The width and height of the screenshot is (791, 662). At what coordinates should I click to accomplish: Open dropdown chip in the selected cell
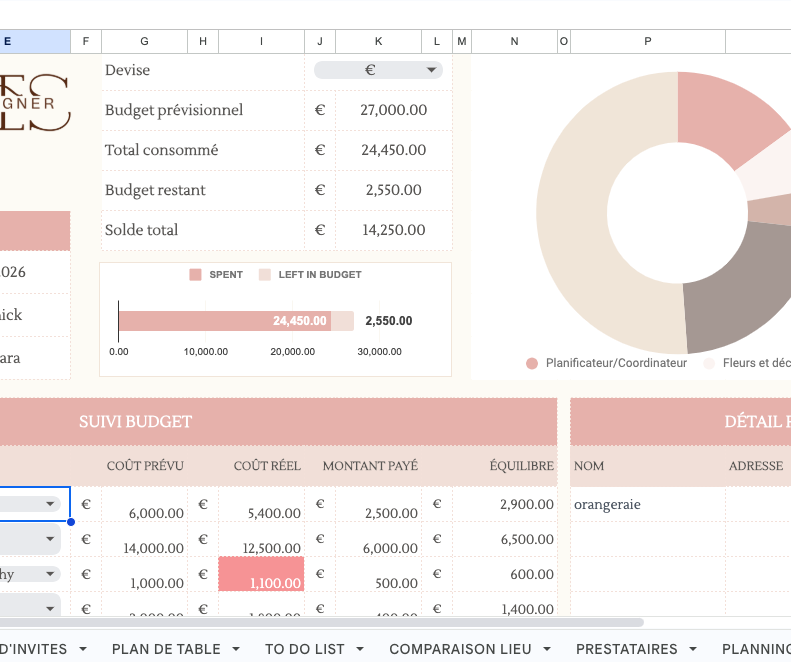[x=50, y=505]
